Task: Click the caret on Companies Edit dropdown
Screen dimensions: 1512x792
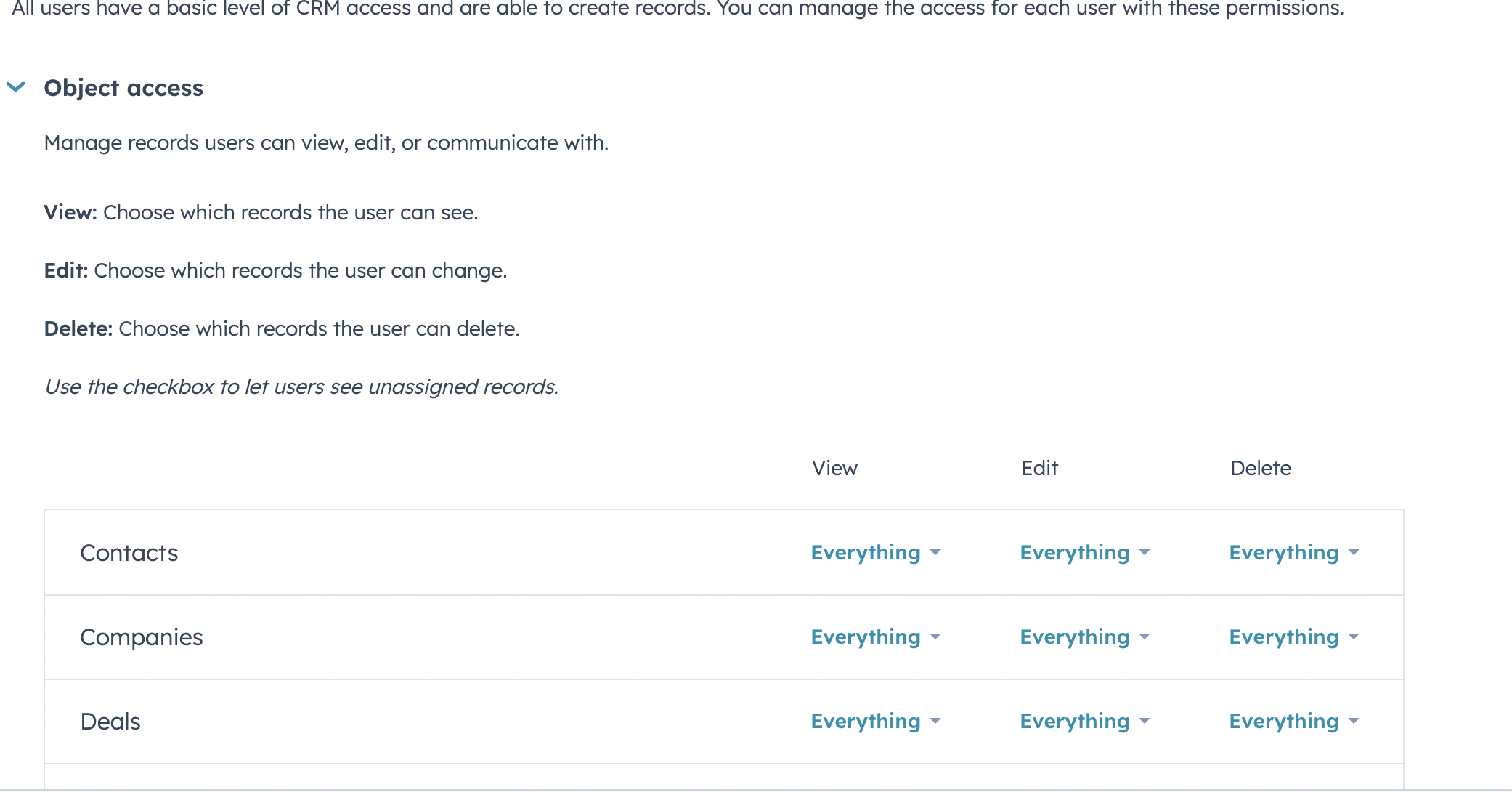Action: [1144, 638]
